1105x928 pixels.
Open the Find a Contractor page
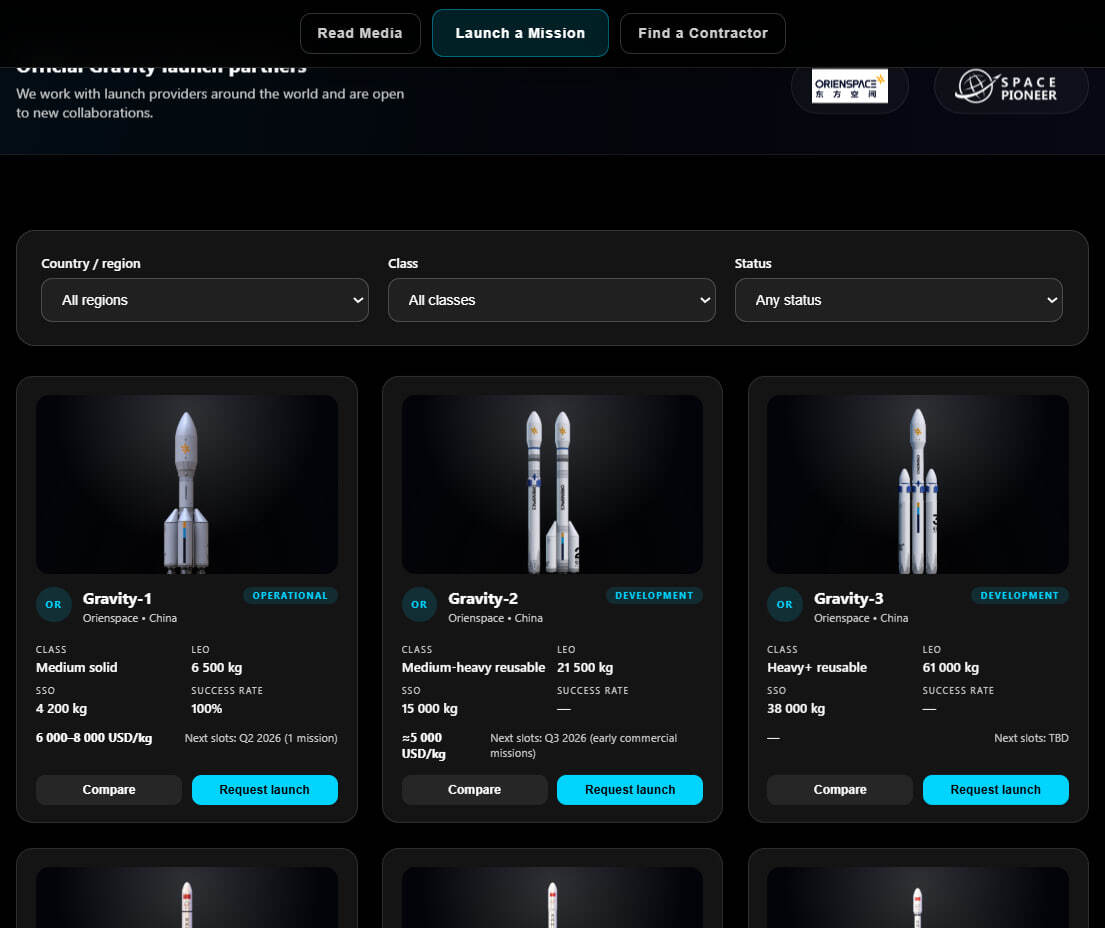[x=702, y=33]
